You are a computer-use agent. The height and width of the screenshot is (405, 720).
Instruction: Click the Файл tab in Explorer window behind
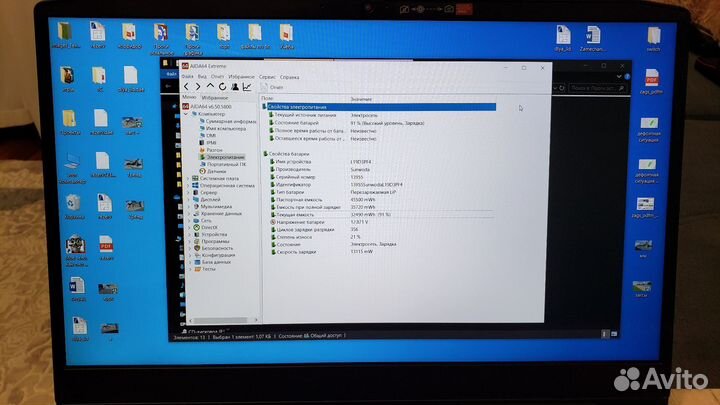pyautogui.click(x=171, y=74)
